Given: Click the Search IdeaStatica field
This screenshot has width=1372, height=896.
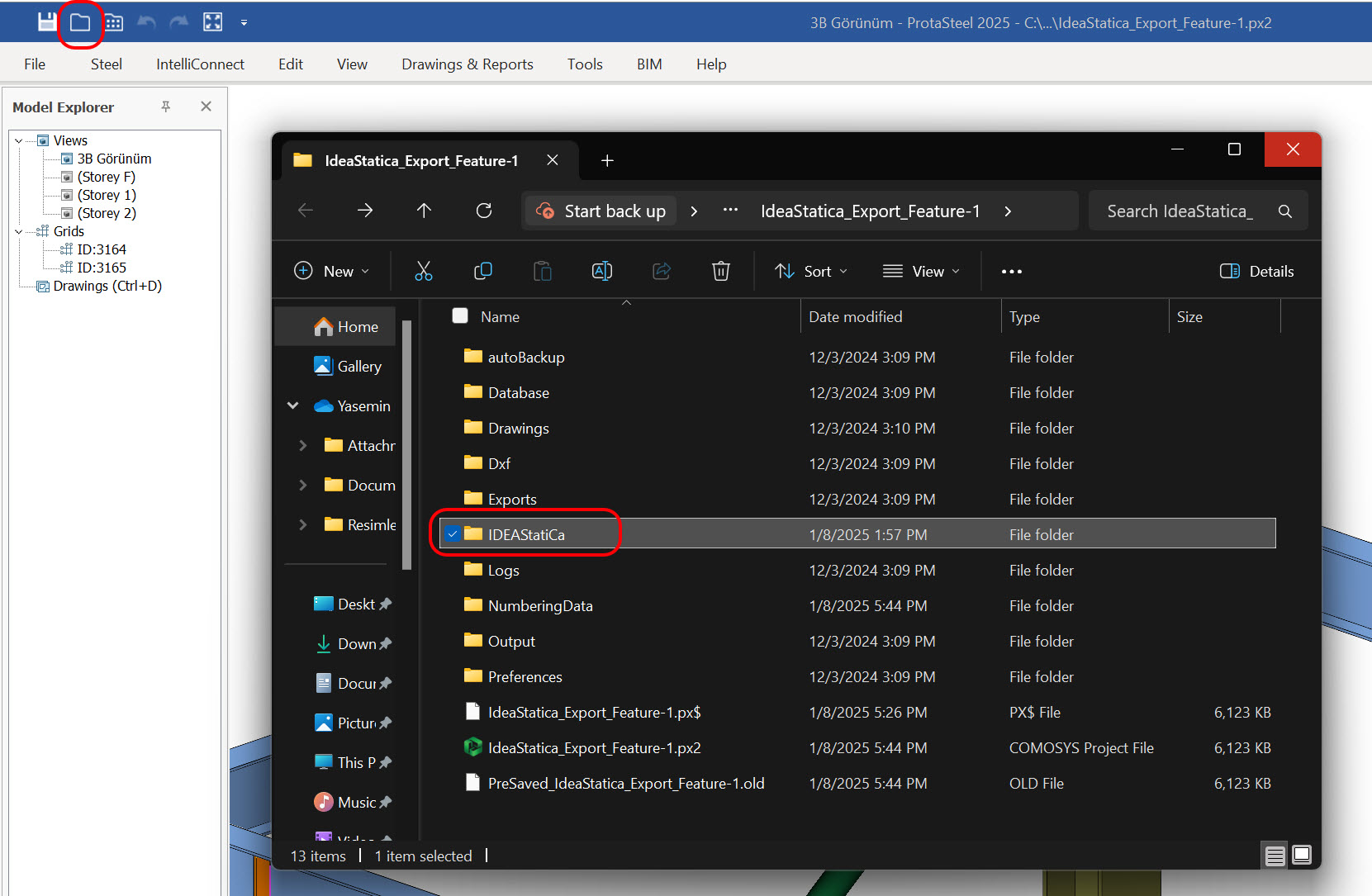Looking at the screenshot, I should click(1180, 211).
